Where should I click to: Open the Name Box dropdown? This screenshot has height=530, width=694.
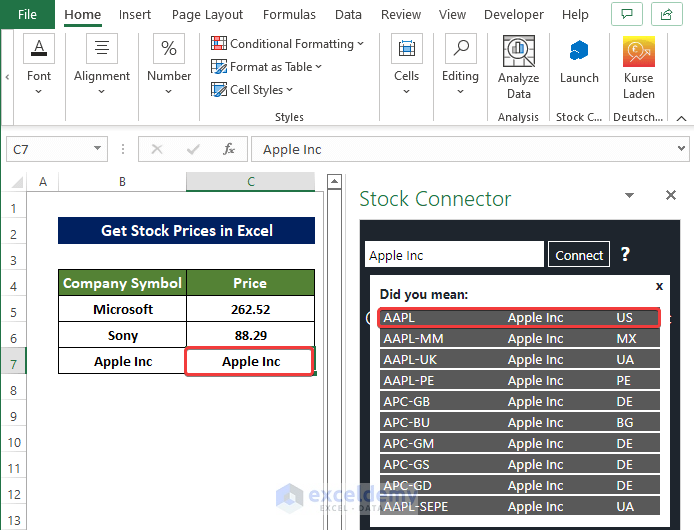[x=97, y=149]
